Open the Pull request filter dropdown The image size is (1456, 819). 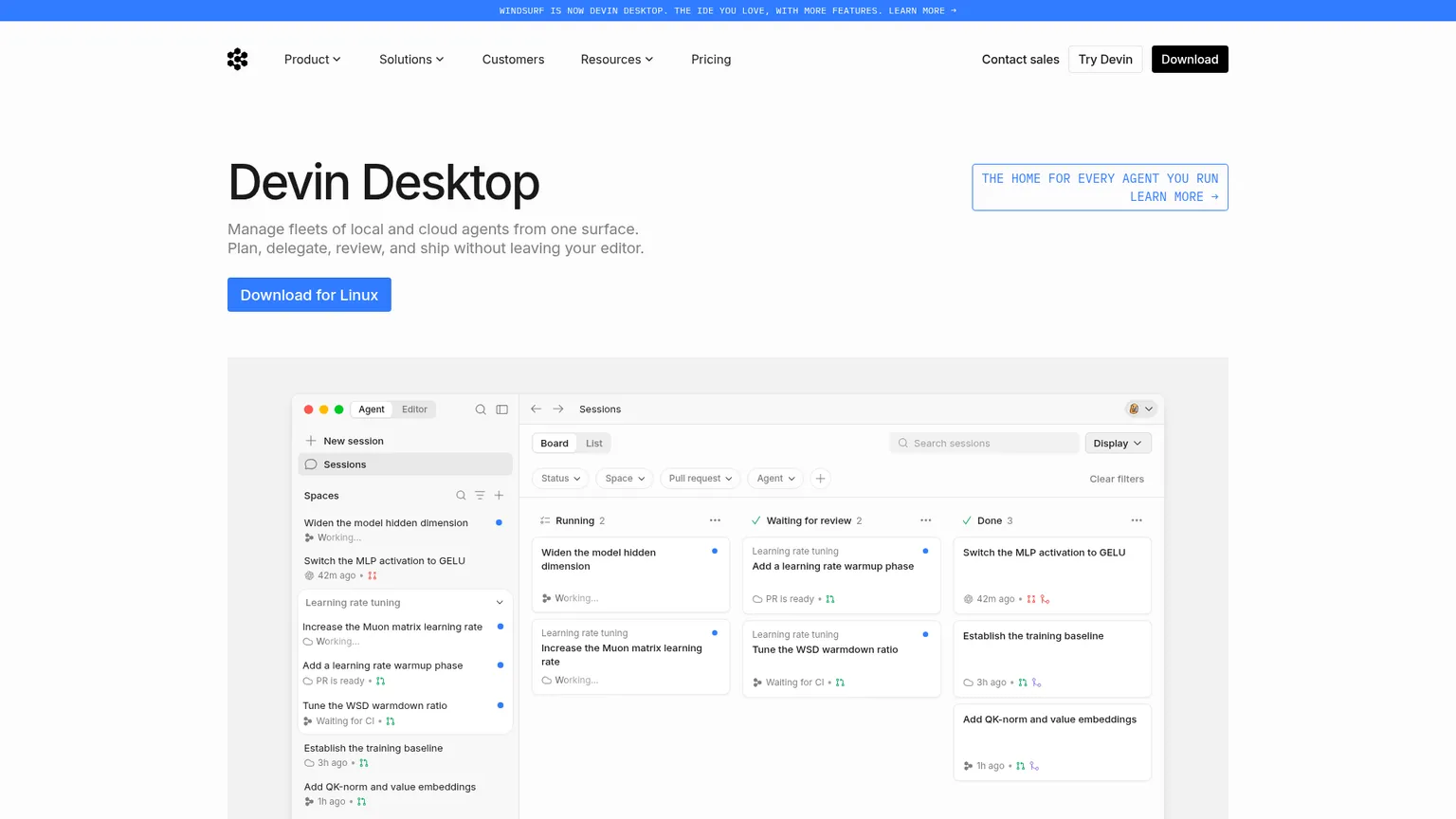click(701, 479)
